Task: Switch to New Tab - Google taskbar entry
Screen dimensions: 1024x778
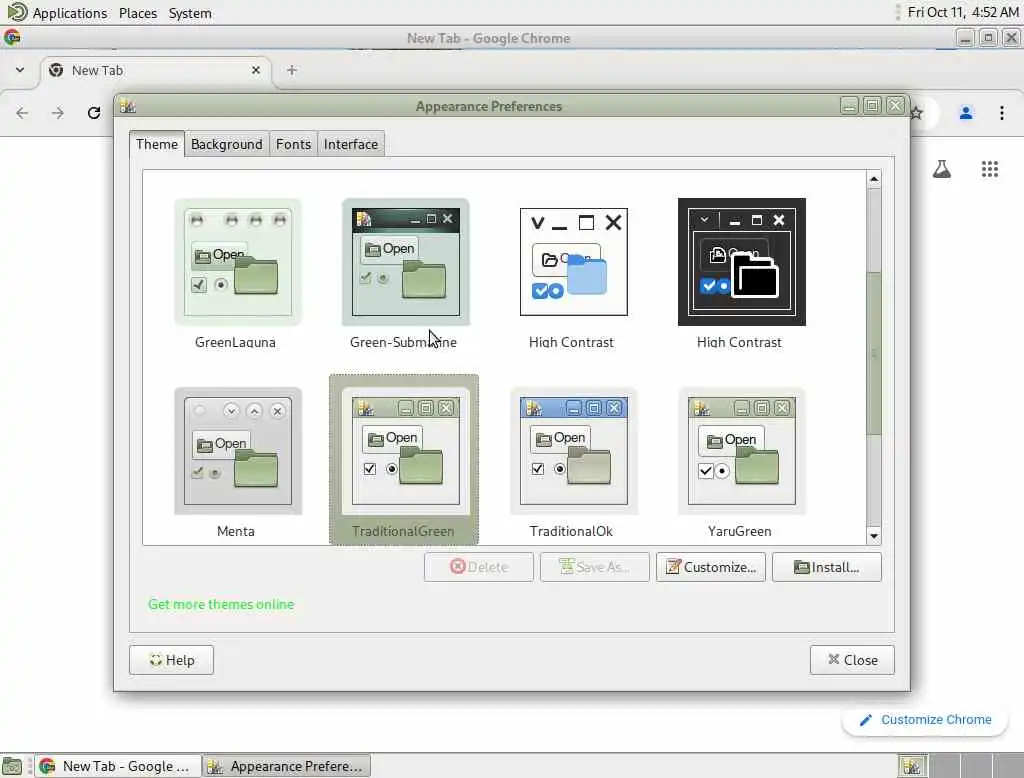Action: (x=116, y=766)
